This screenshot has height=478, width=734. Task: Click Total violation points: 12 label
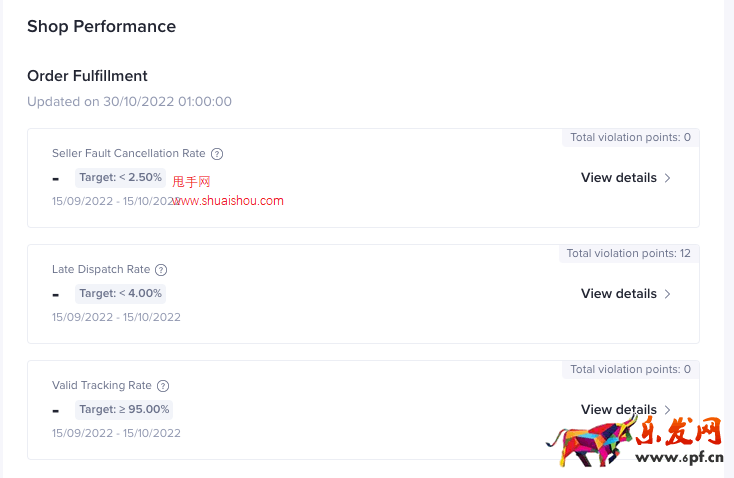tap(629, 254)
